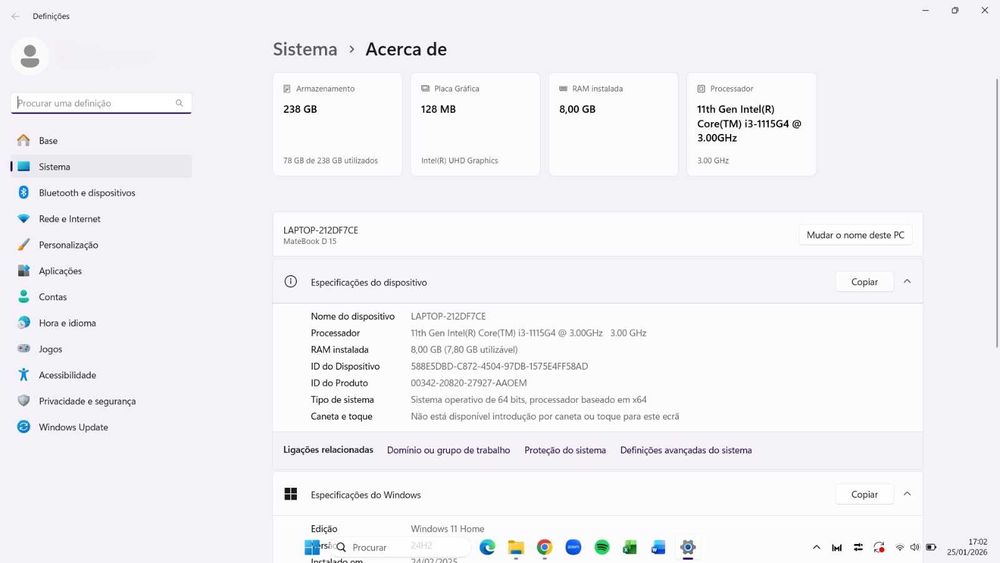Screen dimensions: 1000x563
Task: Open Windows Update settings
Action: click(x=101, y=427)
